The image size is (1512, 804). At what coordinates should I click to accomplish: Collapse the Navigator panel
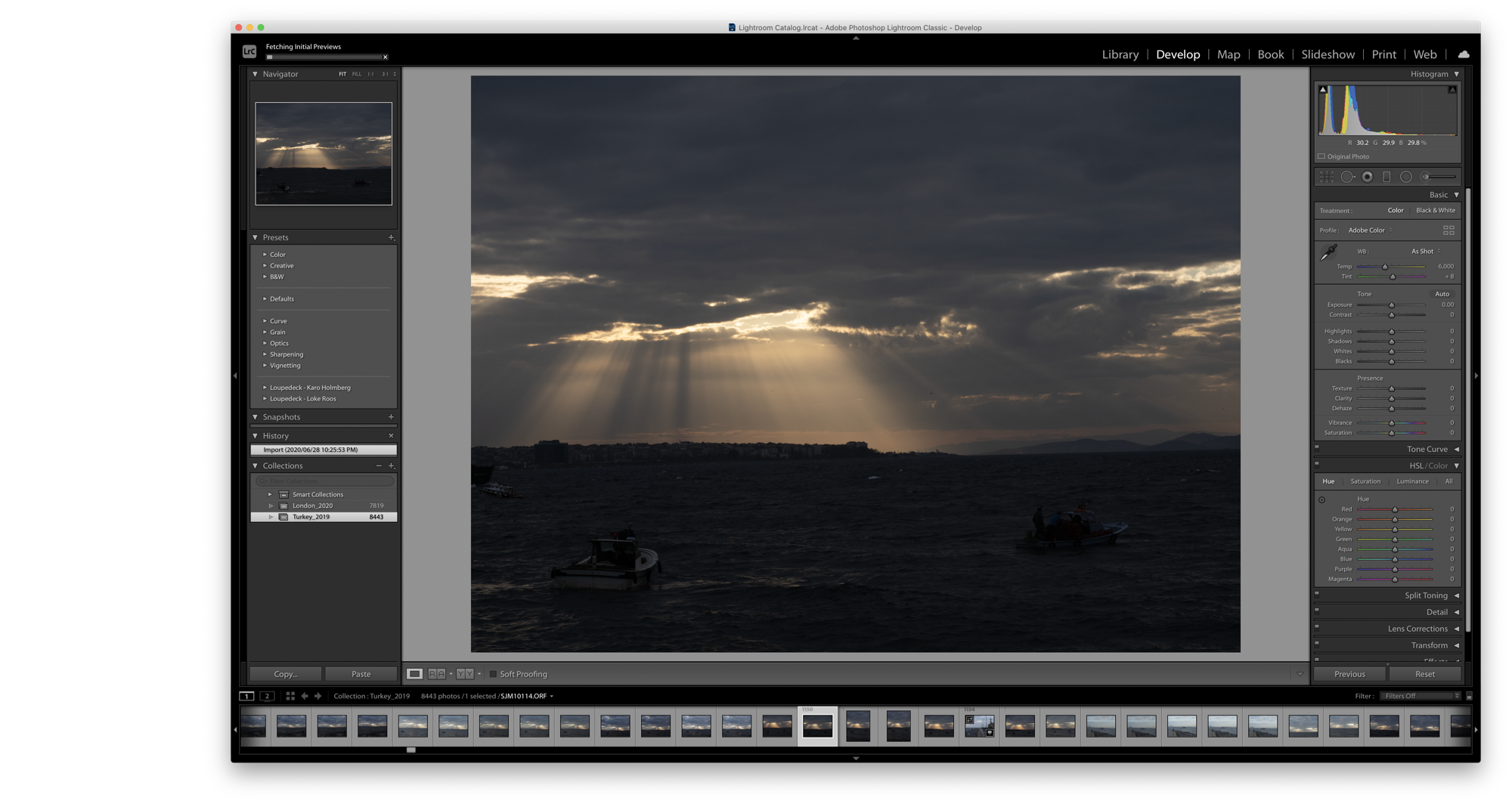click(255, 74)
